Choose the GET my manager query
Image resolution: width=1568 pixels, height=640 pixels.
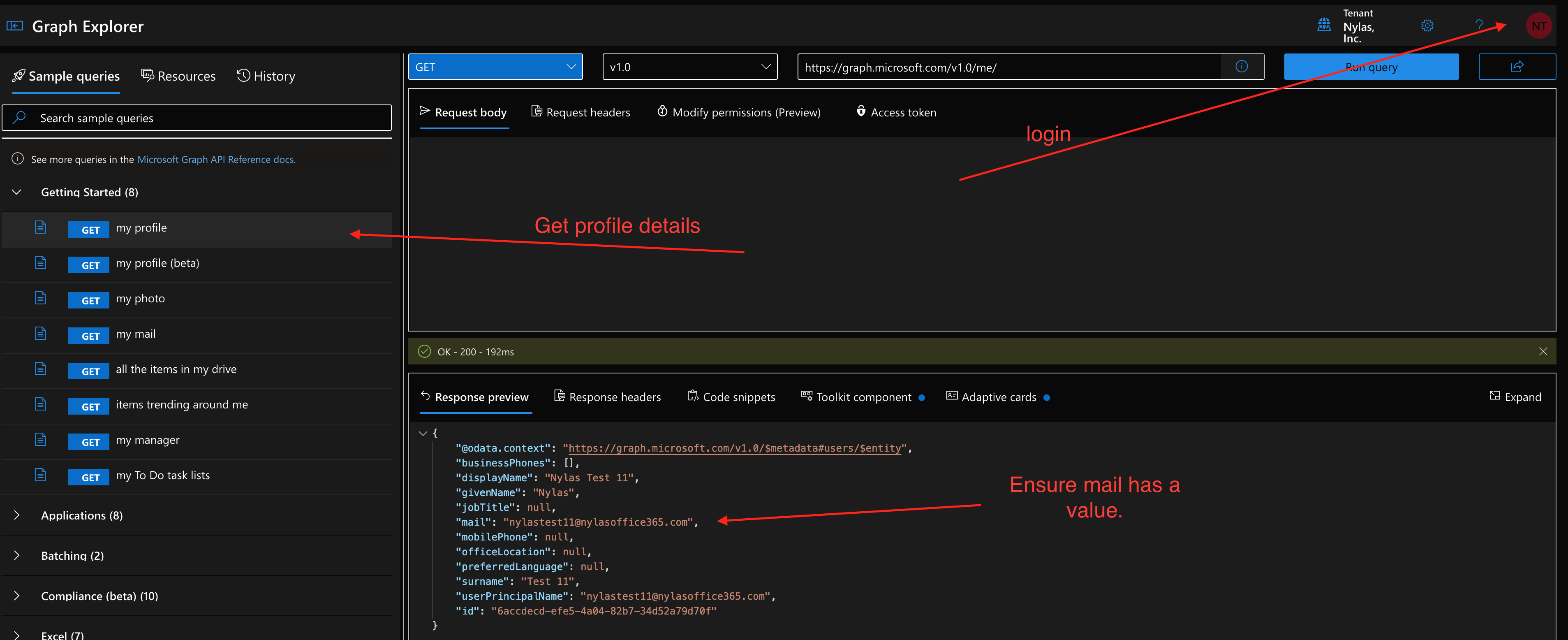[197, 441]
